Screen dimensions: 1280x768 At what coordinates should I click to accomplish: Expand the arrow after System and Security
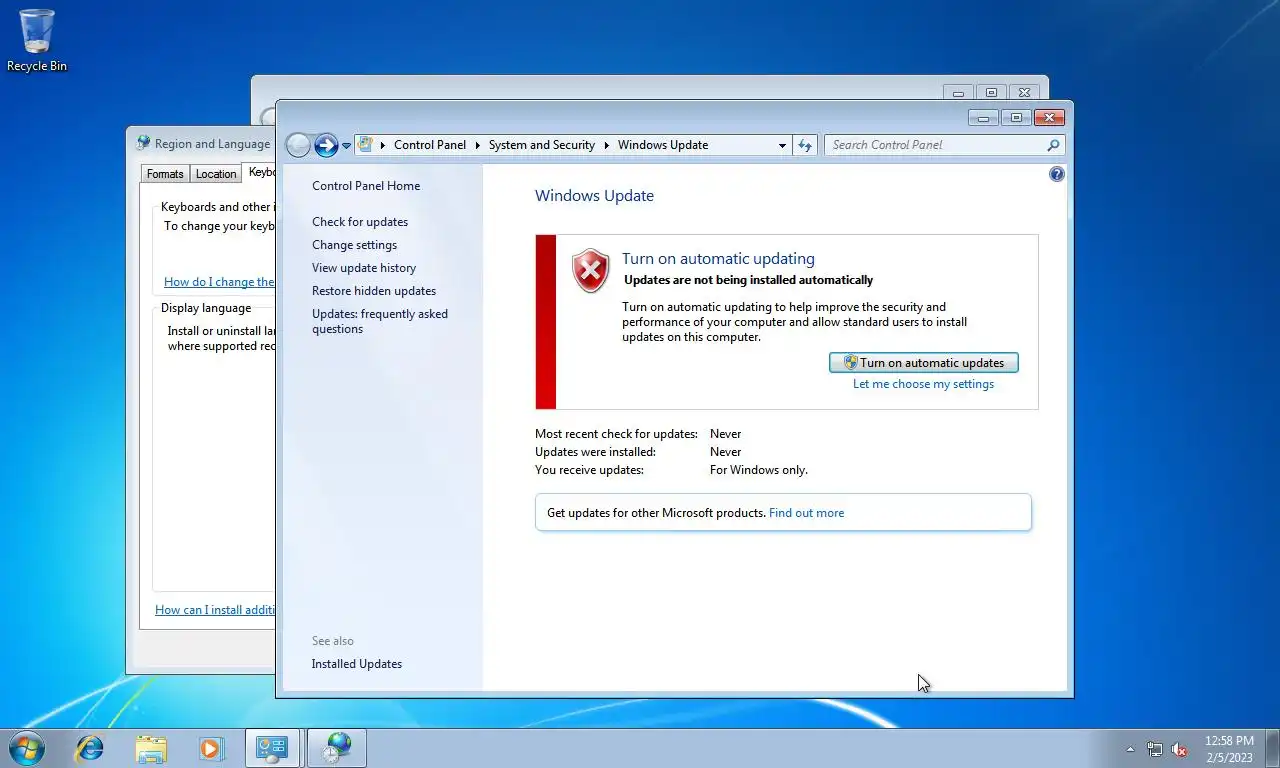pos(606,145)
